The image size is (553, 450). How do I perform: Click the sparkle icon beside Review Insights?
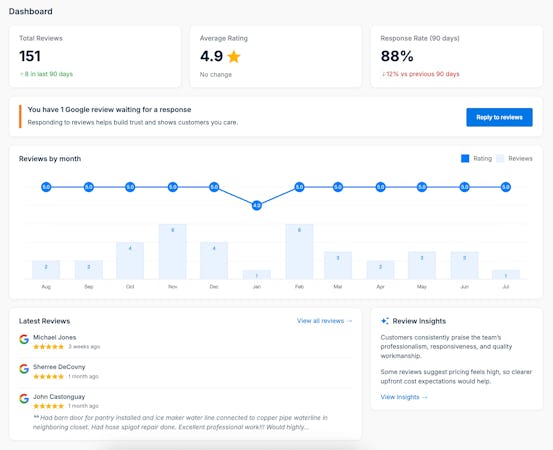pos(385,321)
